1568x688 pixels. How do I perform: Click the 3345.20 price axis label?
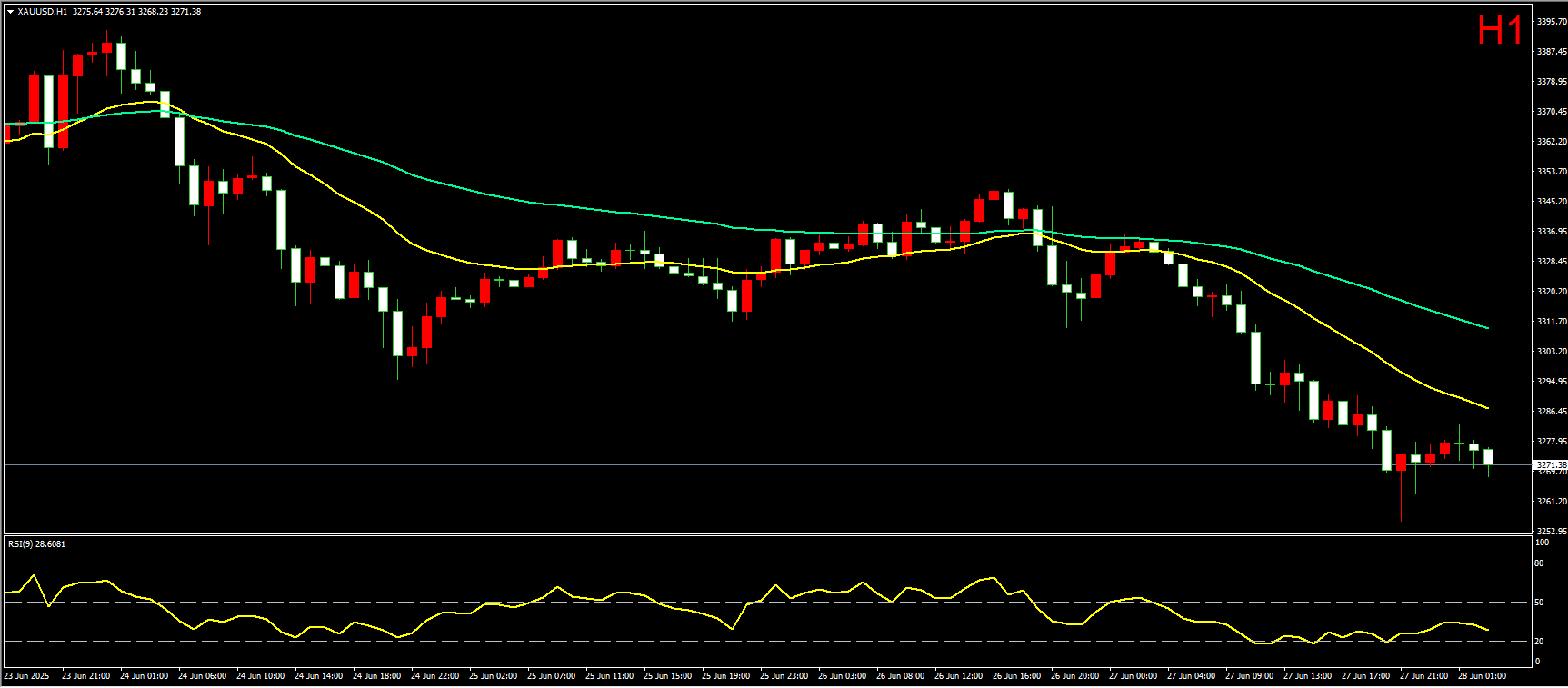coord(1552,201)
